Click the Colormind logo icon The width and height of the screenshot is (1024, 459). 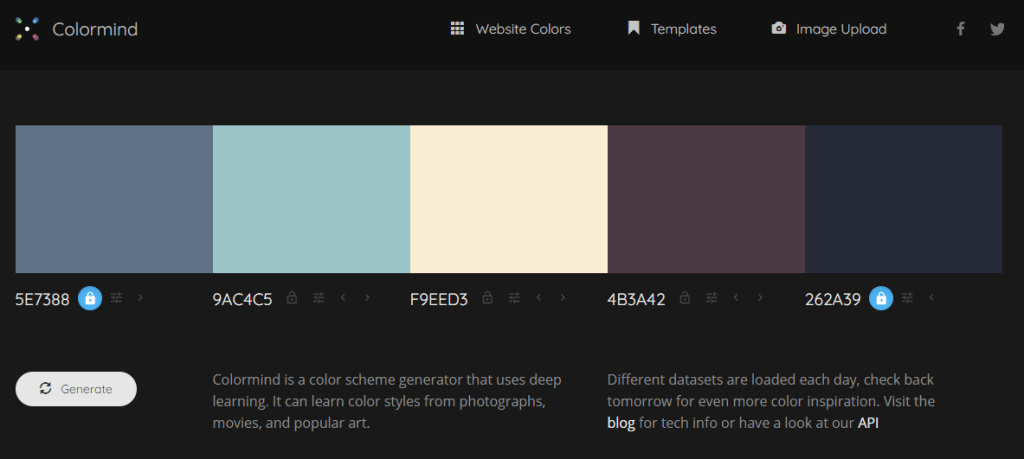[27, 29]
